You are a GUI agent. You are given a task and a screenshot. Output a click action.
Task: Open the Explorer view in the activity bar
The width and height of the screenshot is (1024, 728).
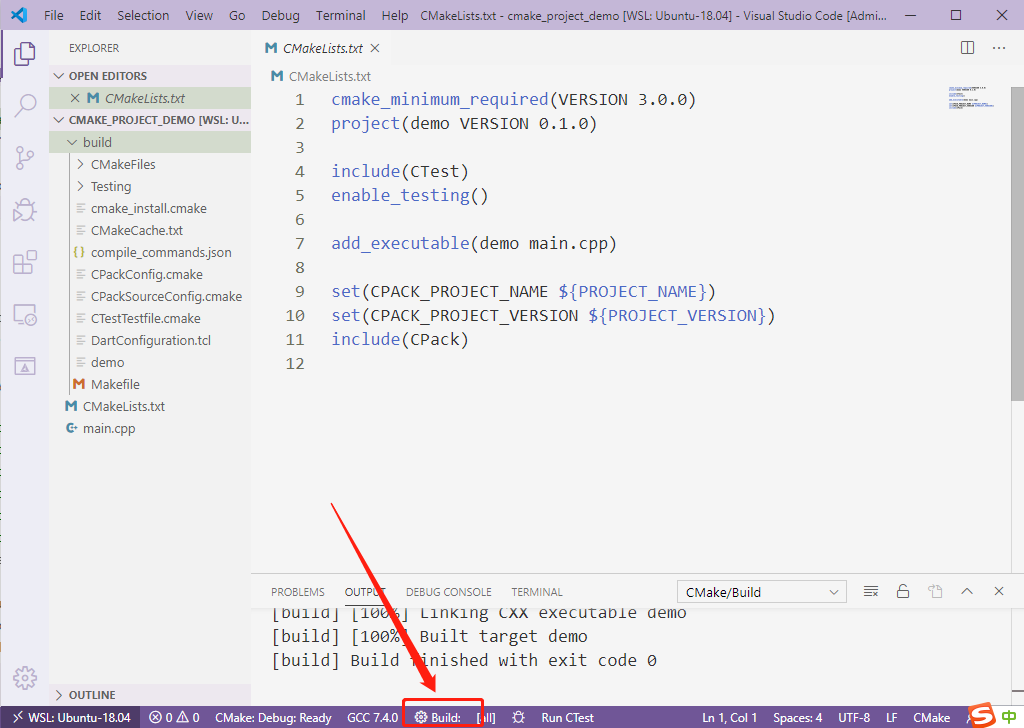25,55
